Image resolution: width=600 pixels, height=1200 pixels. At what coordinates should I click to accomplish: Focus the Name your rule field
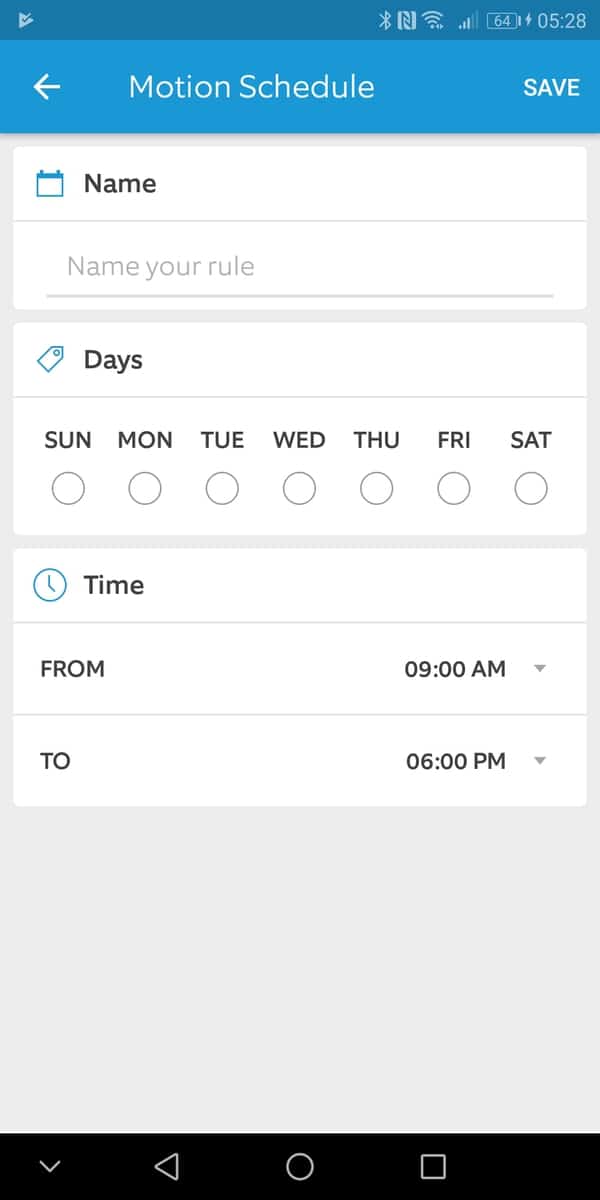coord(299,267)
